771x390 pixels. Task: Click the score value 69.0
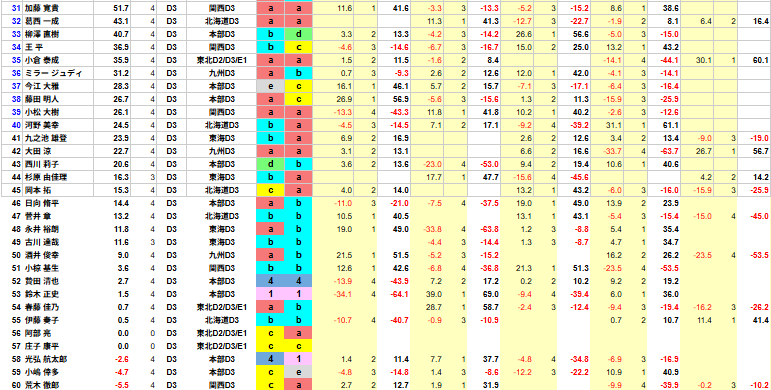click(x=492, y=294)
